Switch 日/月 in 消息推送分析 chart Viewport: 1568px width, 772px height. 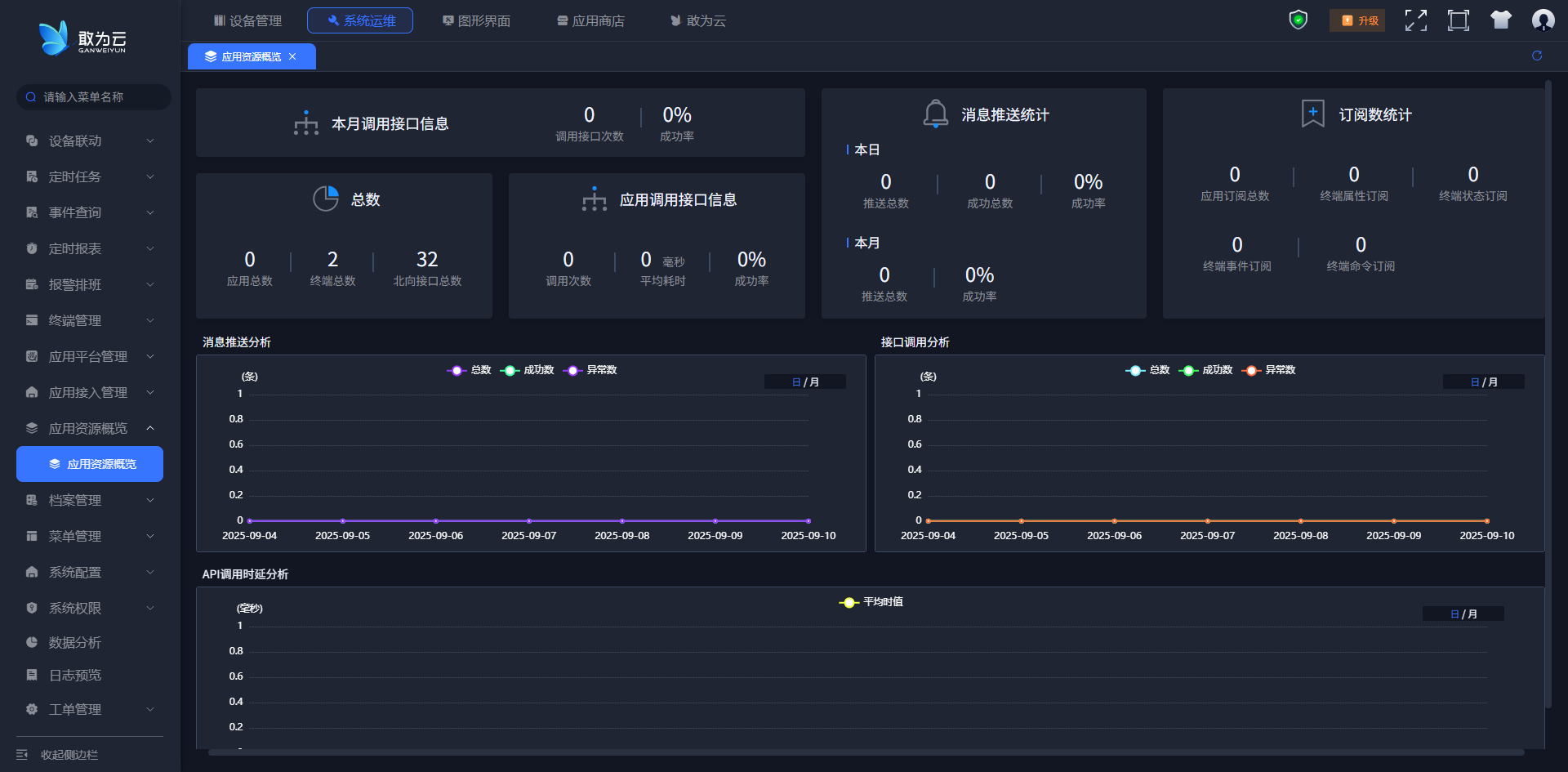(805, 382)
